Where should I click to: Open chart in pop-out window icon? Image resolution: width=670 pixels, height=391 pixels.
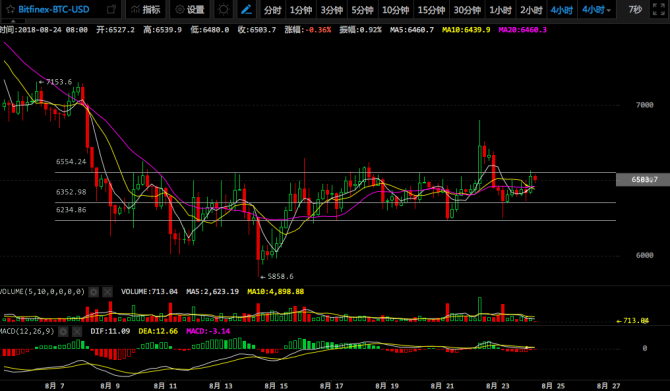(111, 9)
